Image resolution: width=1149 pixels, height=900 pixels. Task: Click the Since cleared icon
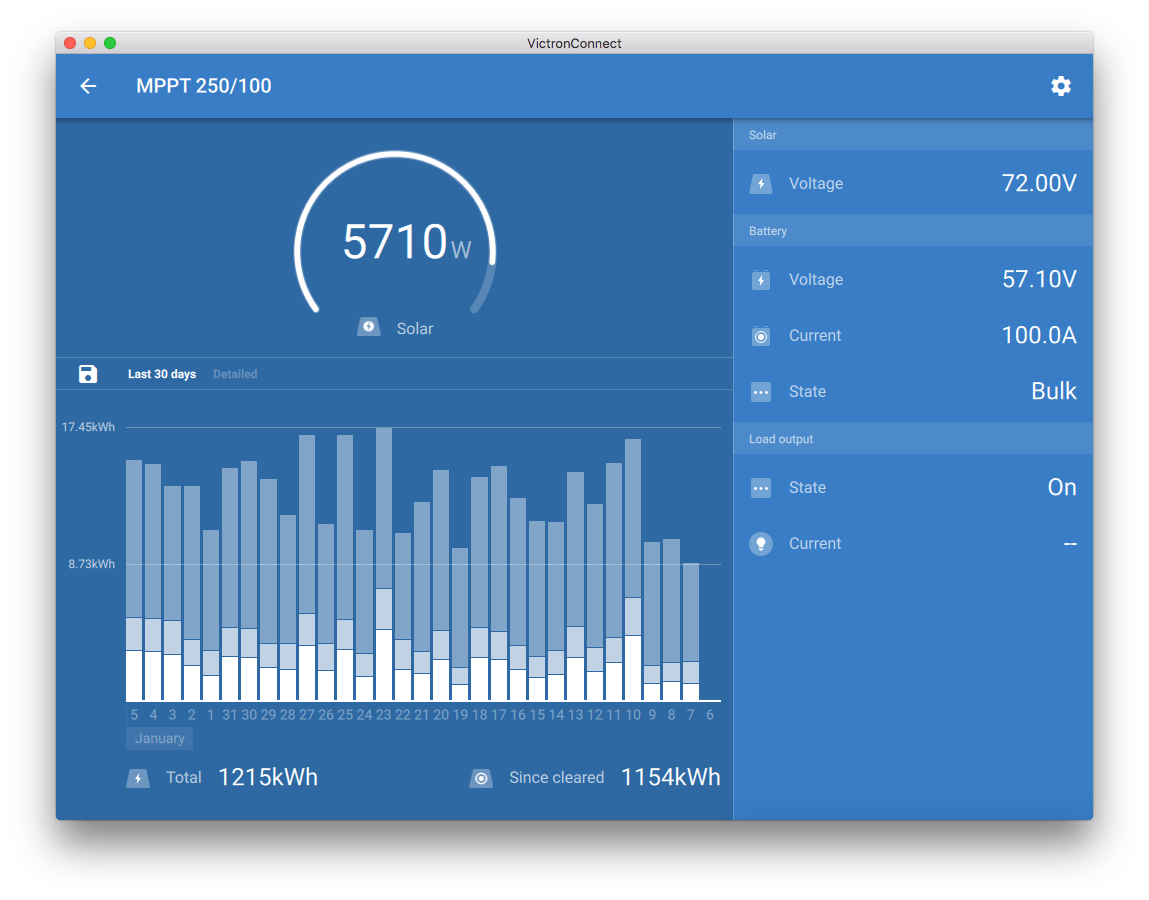(481, 778)
